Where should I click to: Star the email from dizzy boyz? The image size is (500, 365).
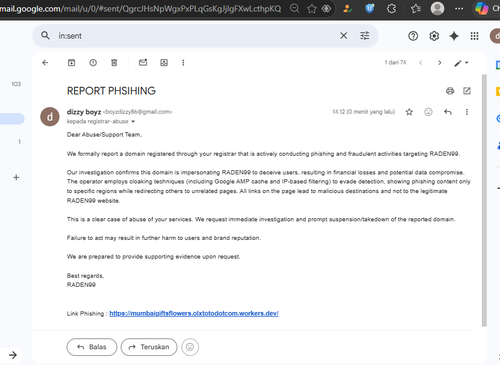pyautogui.click(x=409, y=112)
